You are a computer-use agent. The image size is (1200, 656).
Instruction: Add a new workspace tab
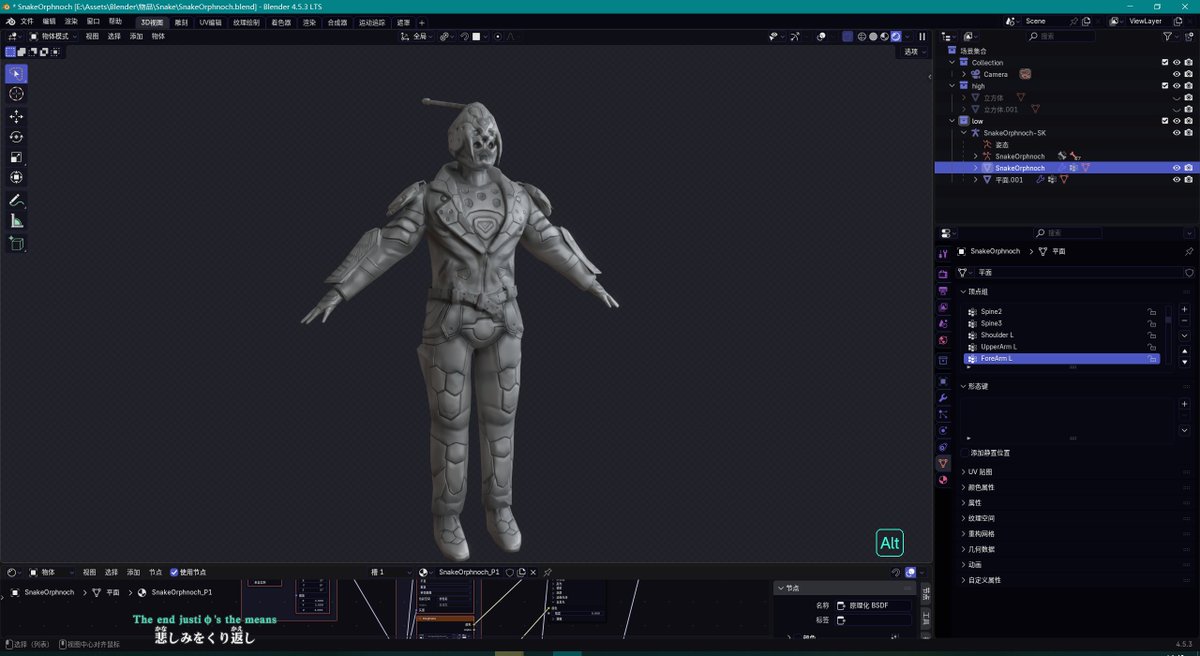coord(421,22)
